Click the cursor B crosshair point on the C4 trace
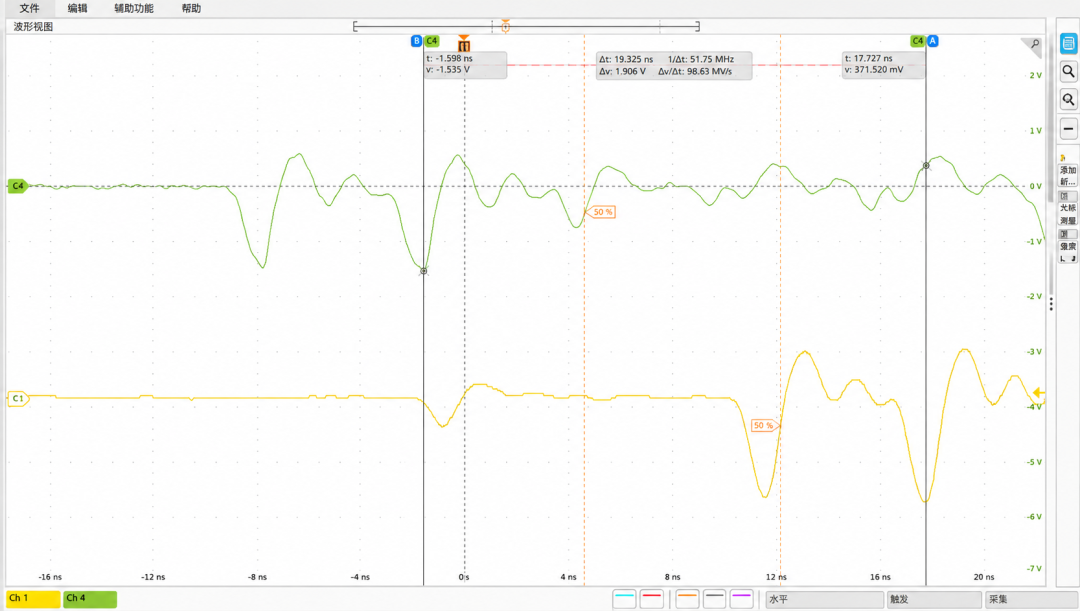 point(424,271)
